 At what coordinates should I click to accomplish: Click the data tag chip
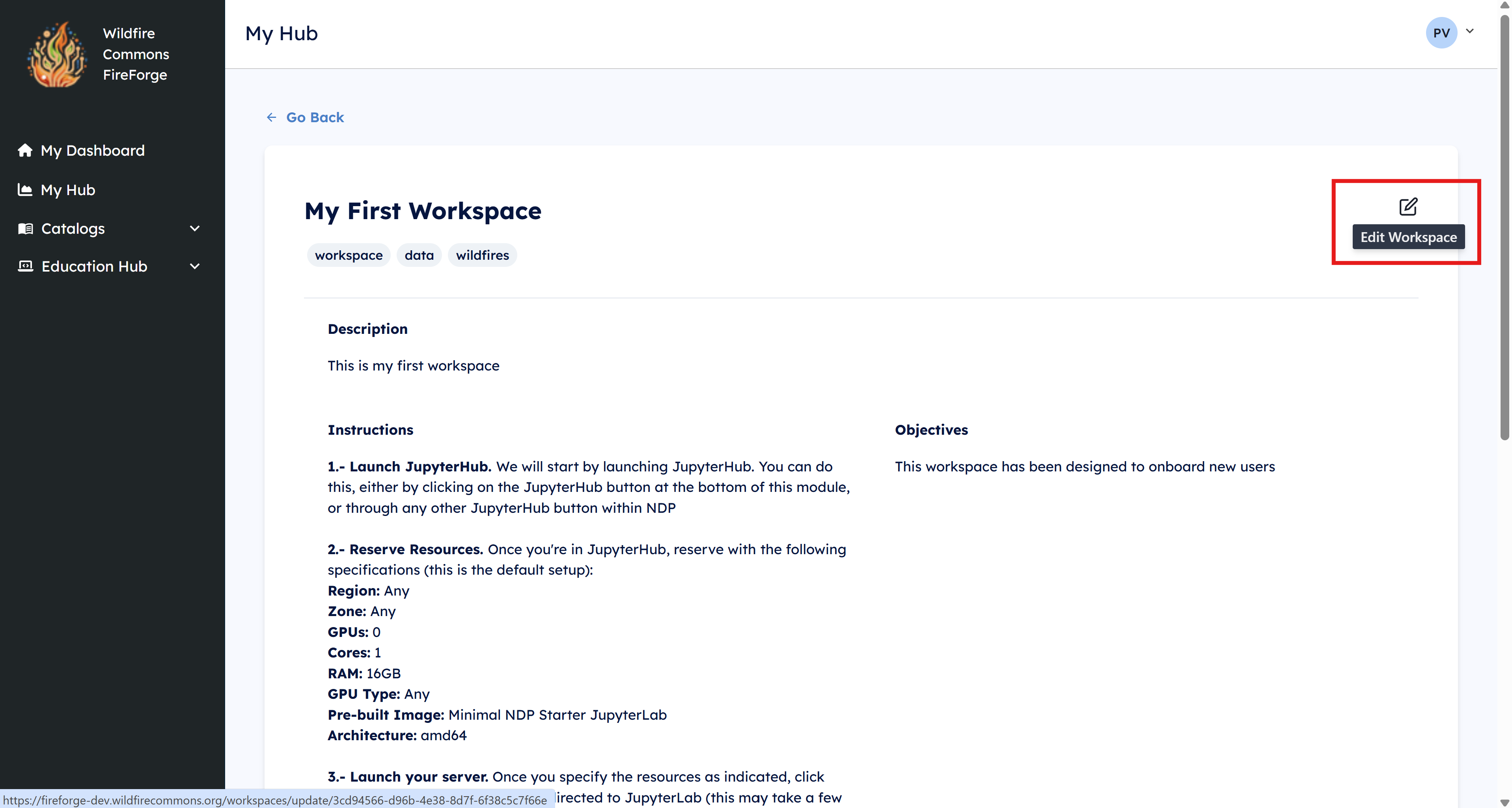418,255
